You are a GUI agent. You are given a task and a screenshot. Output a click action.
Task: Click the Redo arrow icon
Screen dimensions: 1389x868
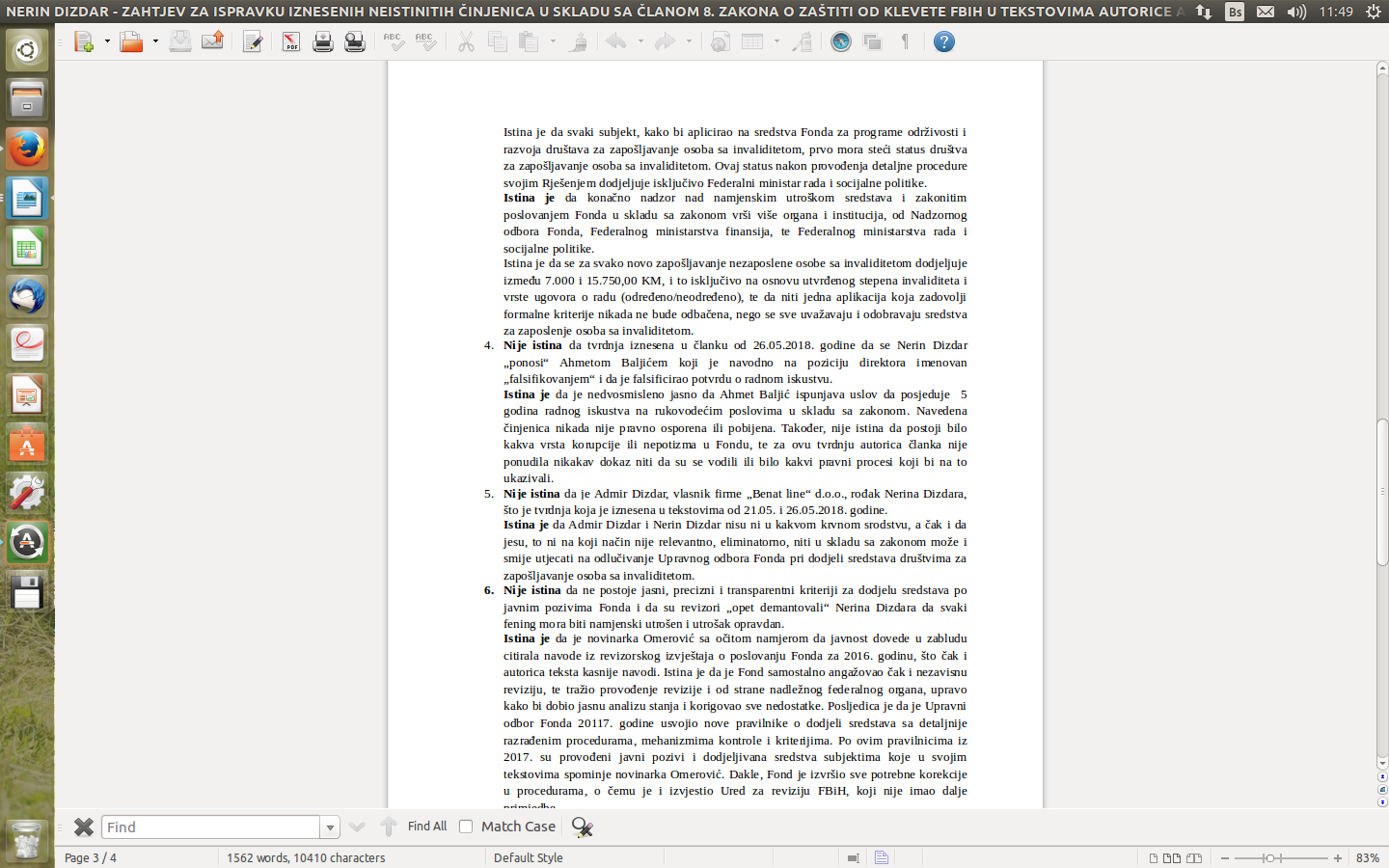click(x=665, y=41)
